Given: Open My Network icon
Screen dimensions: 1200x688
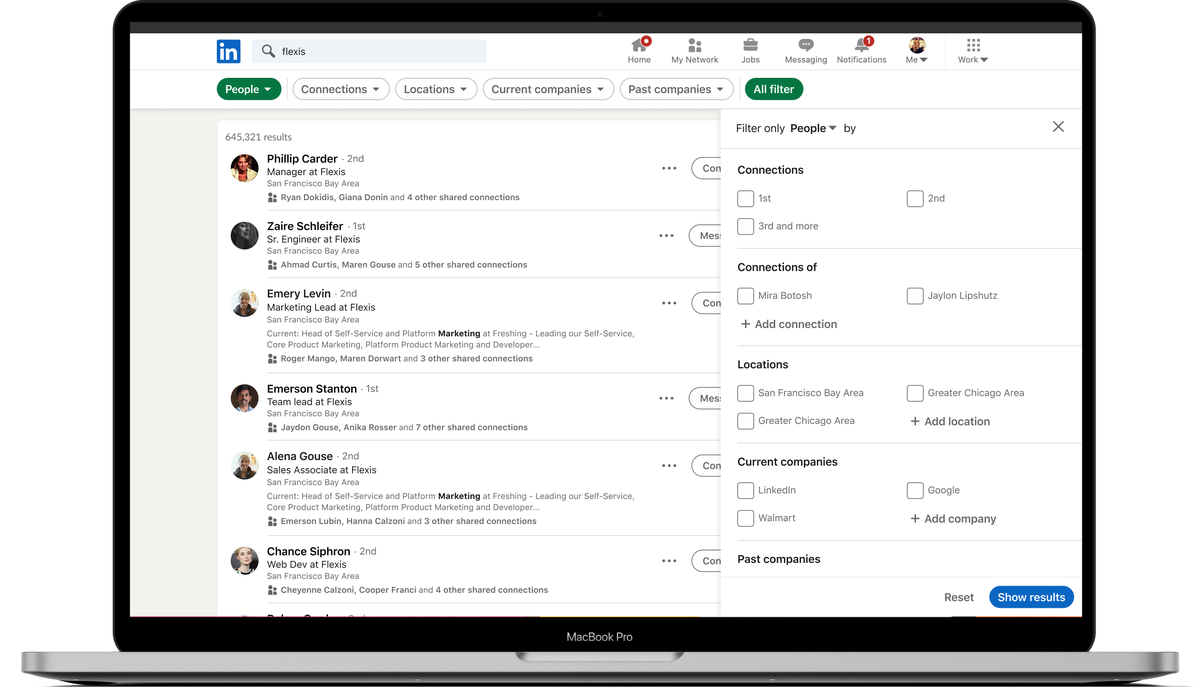Looking at the screenshot, I should 695,45.
